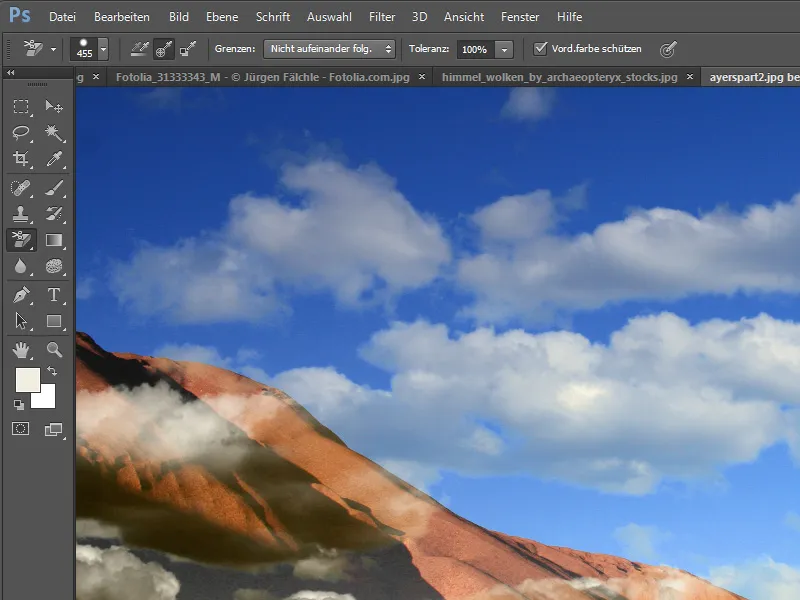Open the foreground color swatch
Screen dimensions: 800x600
[x=28, y=380]
